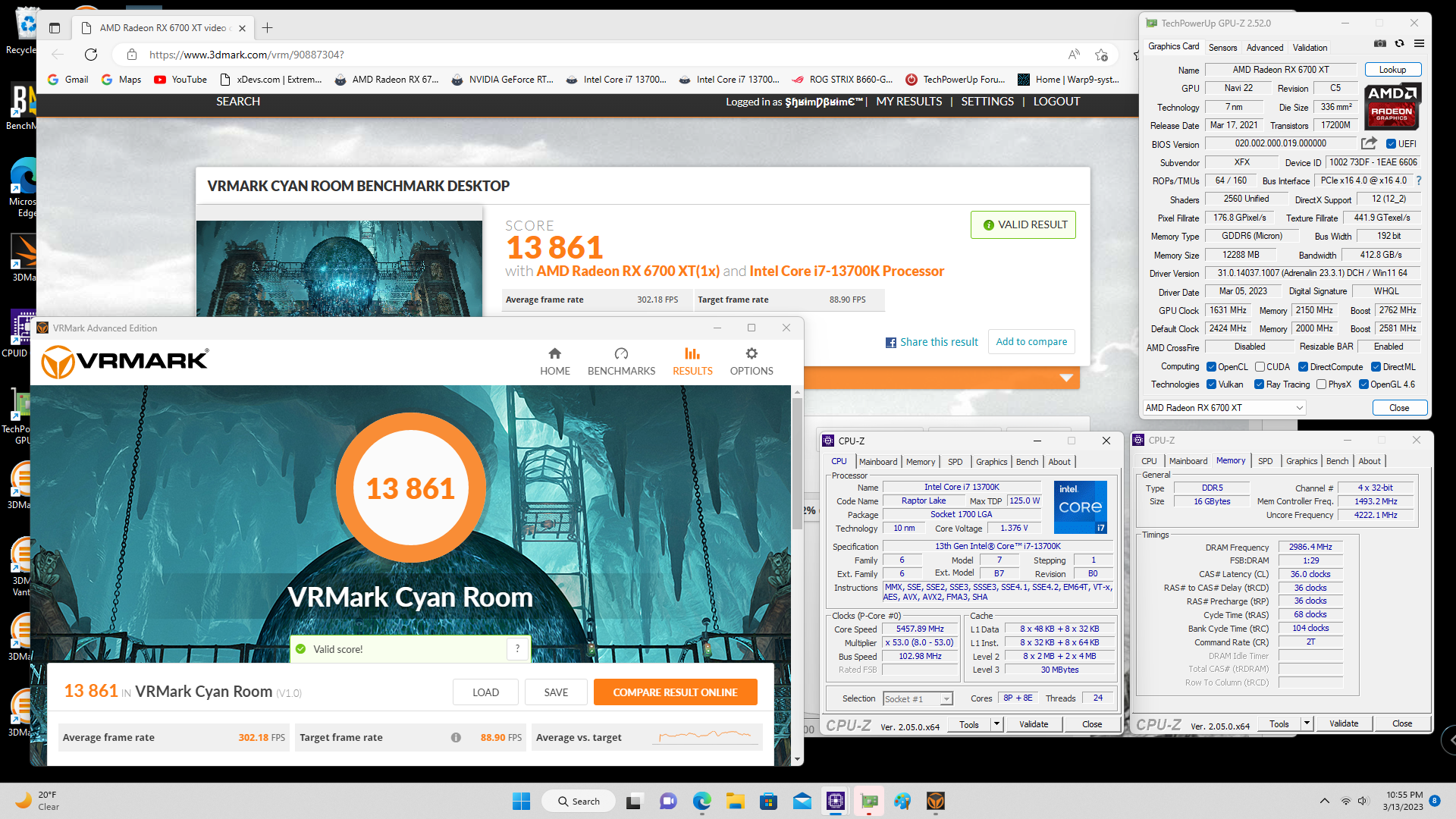Open Bench tab in left CPU-Z
The image size is (1456, 819).
pyautogui.click(x=1027, y=462)
